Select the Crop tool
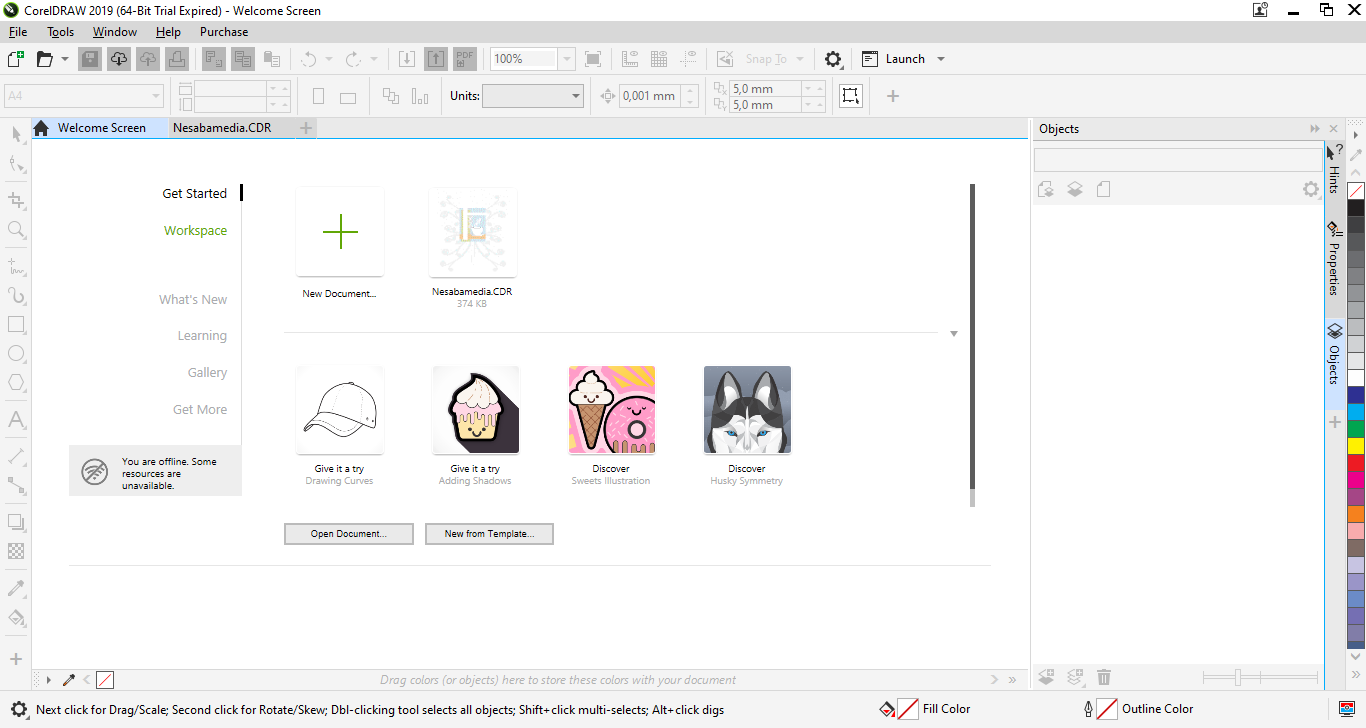The width and height of the screenshot is (1366, 728). pos(16,200)
